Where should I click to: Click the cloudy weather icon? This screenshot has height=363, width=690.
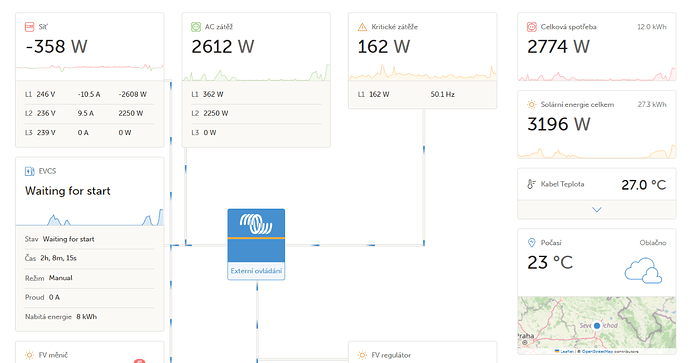coord(643,270)
